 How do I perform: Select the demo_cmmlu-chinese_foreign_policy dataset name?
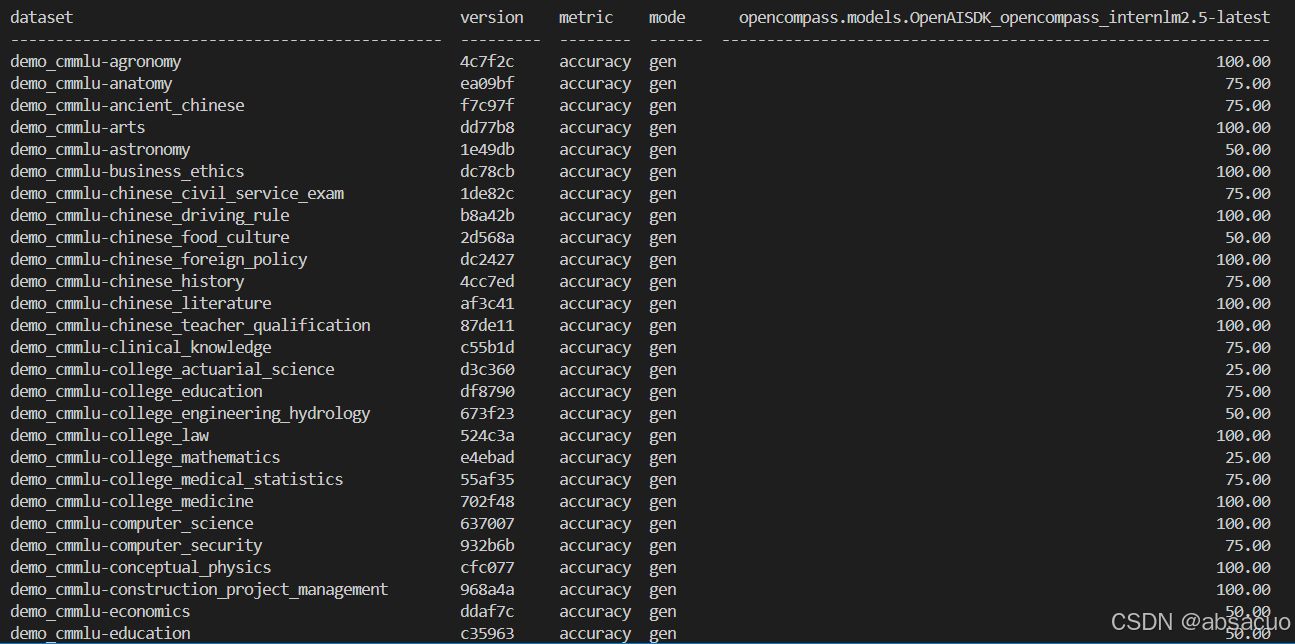click(x=159, y=259)
